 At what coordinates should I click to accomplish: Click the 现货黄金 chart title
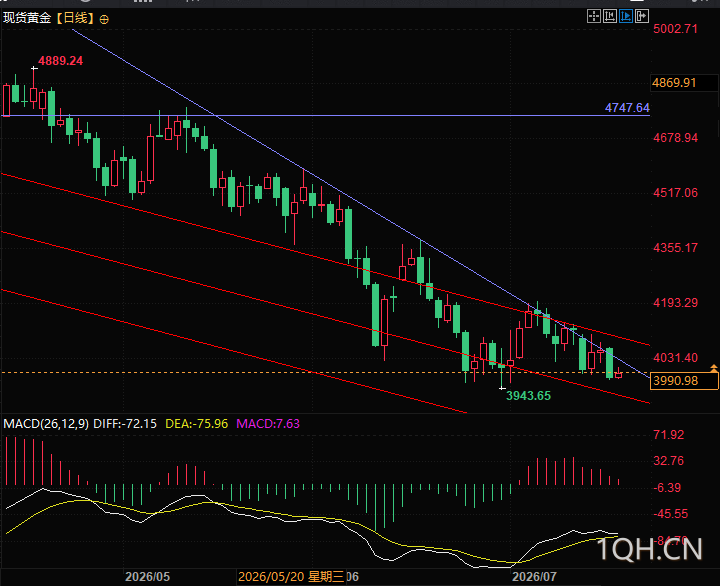pos(27,18)
